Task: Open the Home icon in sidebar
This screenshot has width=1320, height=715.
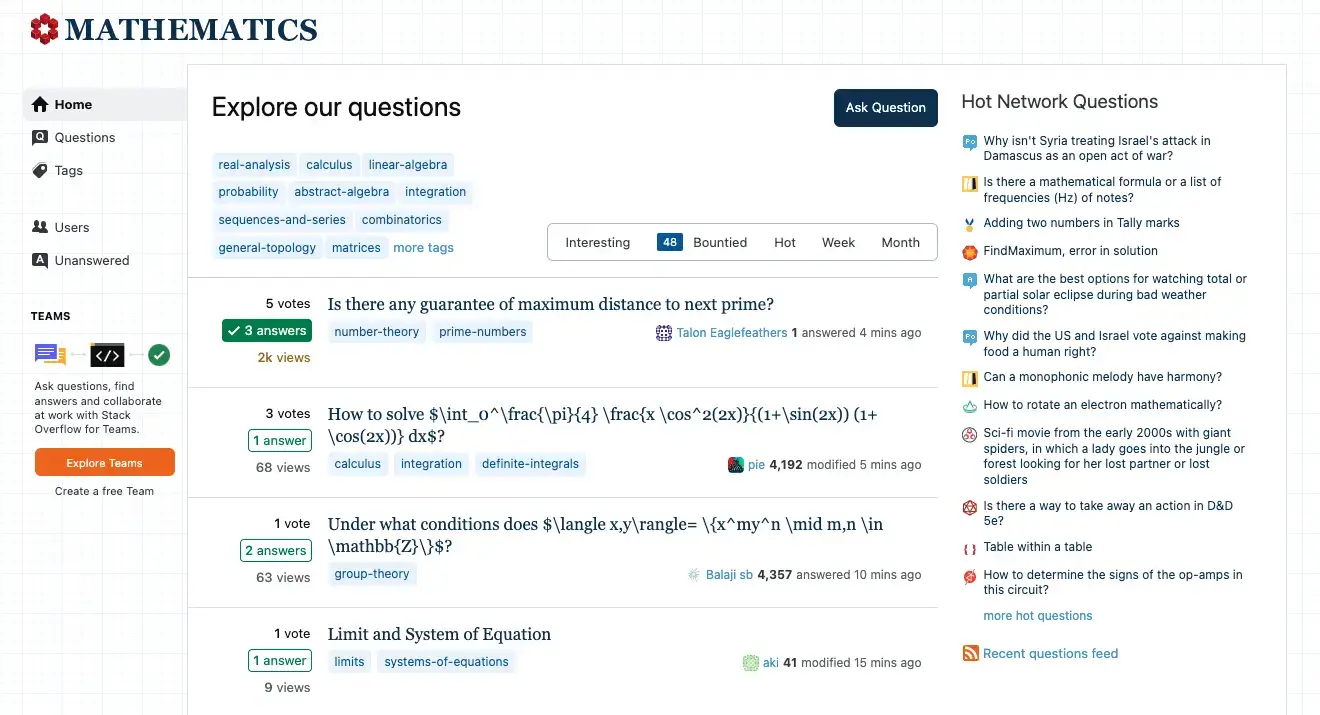Action: tap(40, 104)
